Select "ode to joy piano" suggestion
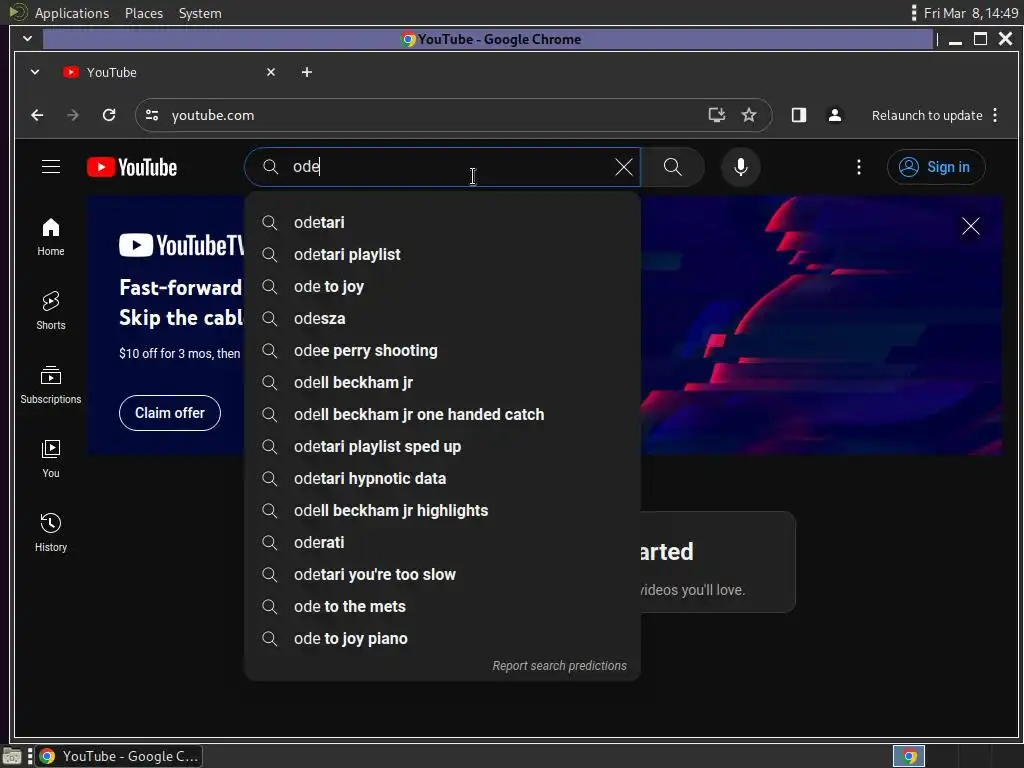The height and width of the screenshot is (768, 1024). tap(443, 639)
